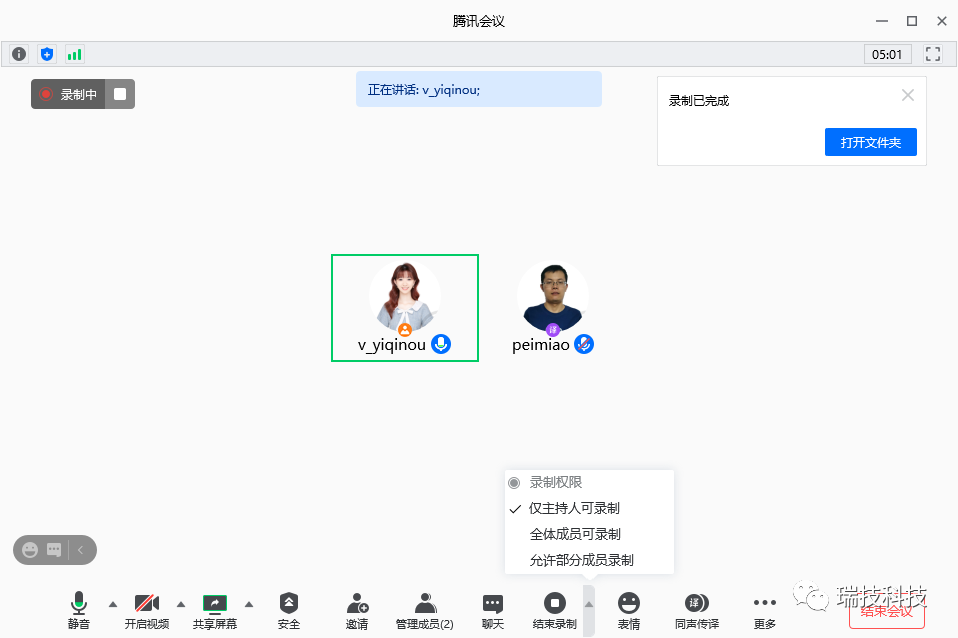Open the chat bubble in the floating pill
The height and width of the screenshot is (638, 958).
point(54,550)
